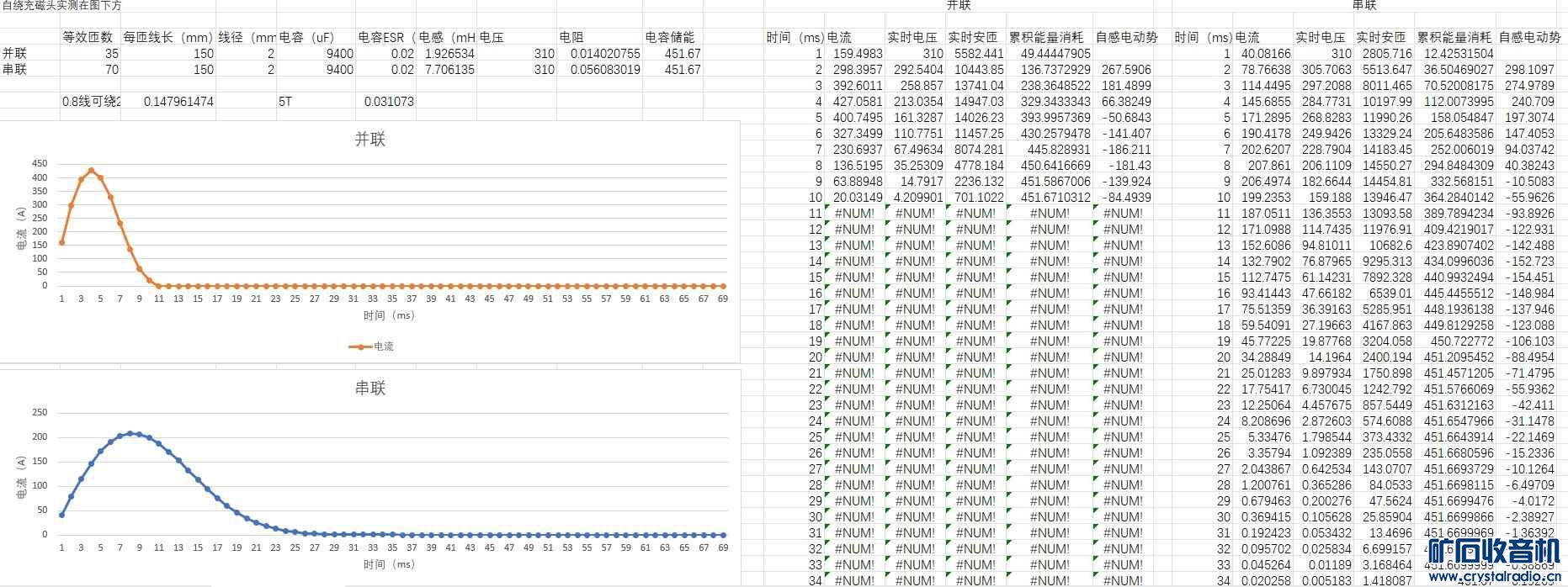The height and width of the screenshot is (587, 1568).
Task: Select the current cell 40.08166
Action: click(x=1261, y=54)
